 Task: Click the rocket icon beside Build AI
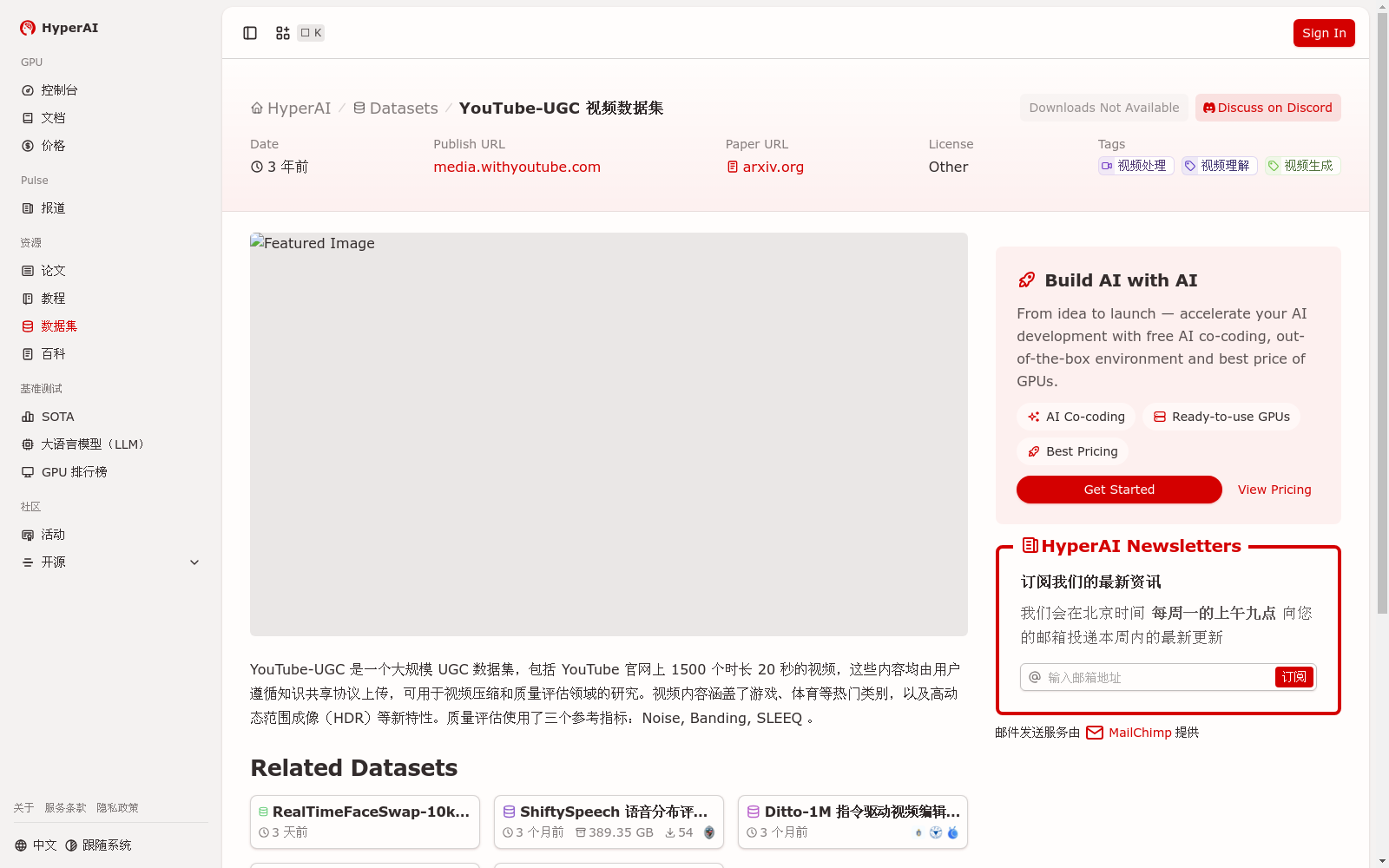click(1027, 280)
